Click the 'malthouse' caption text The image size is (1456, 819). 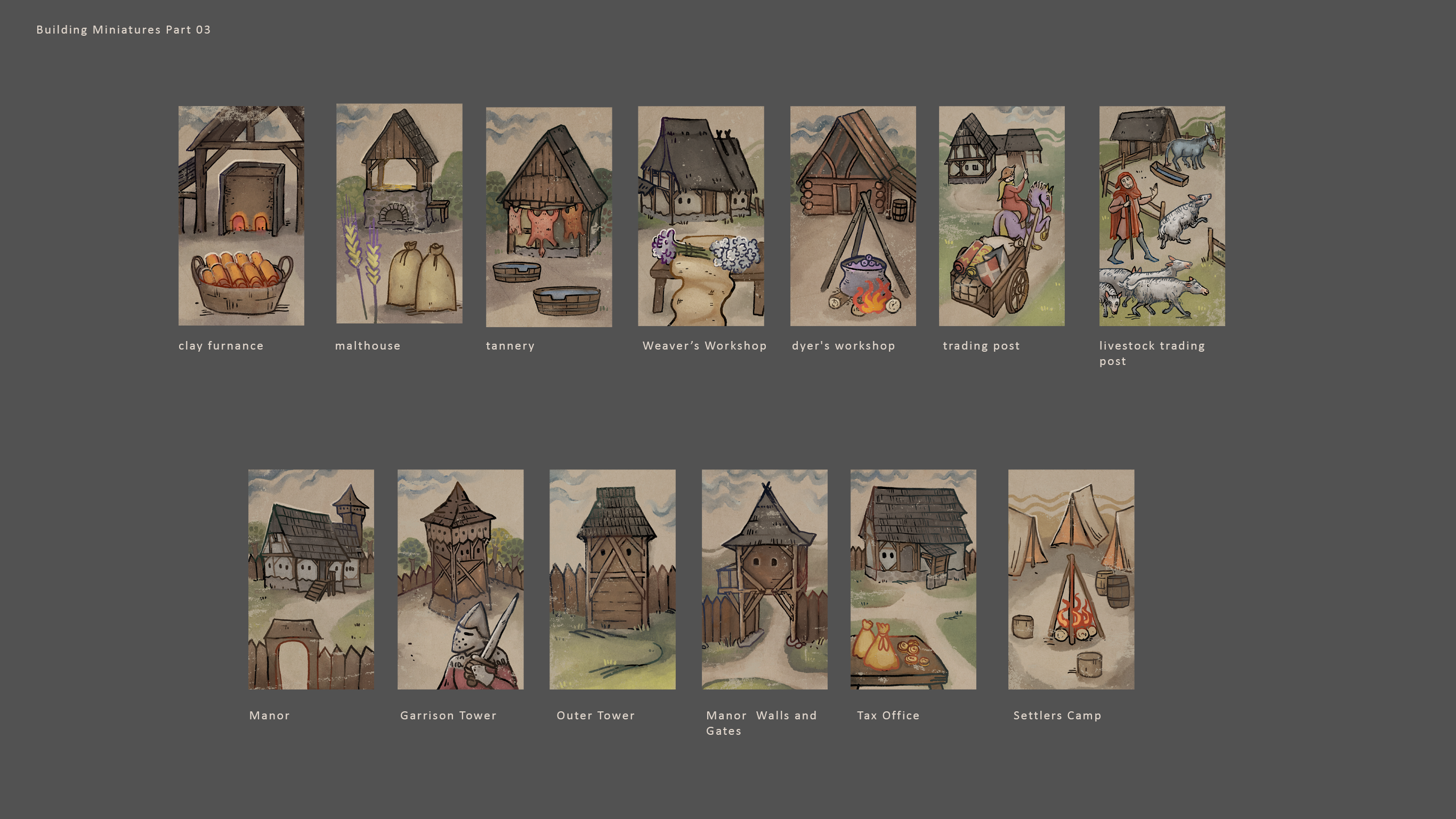point(367,346)
